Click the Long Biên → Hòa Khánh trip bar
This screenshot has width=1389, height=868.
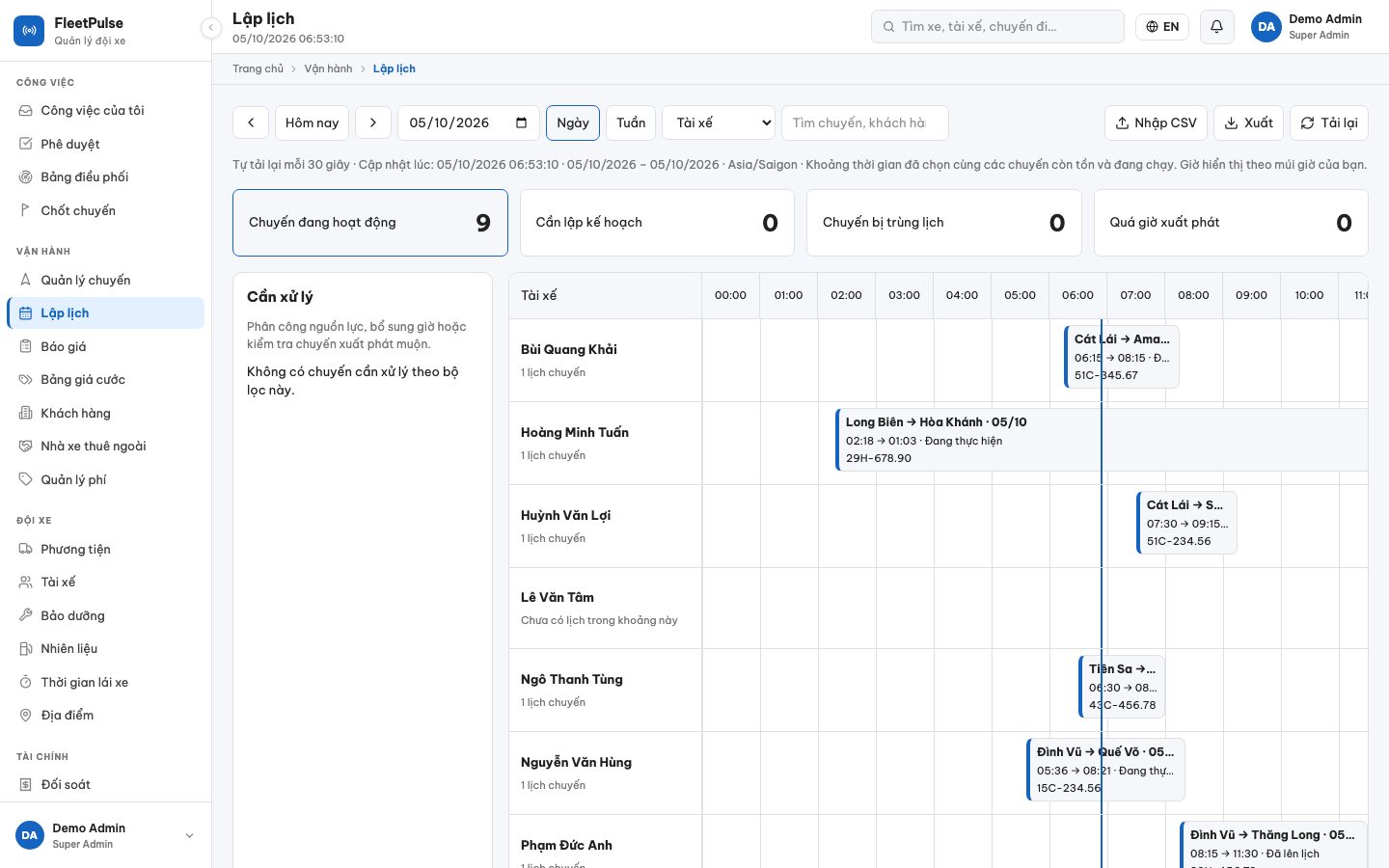(x=1102, y=440)
